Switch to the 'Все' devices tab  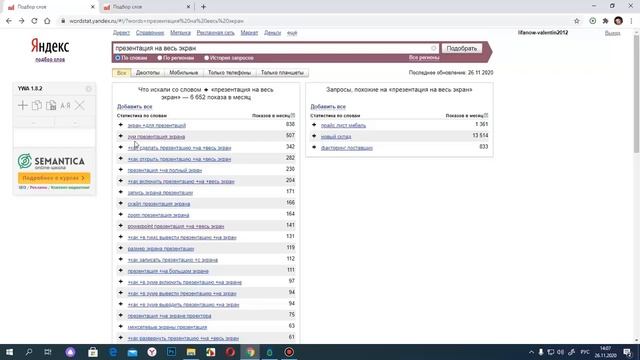[122, 73]
